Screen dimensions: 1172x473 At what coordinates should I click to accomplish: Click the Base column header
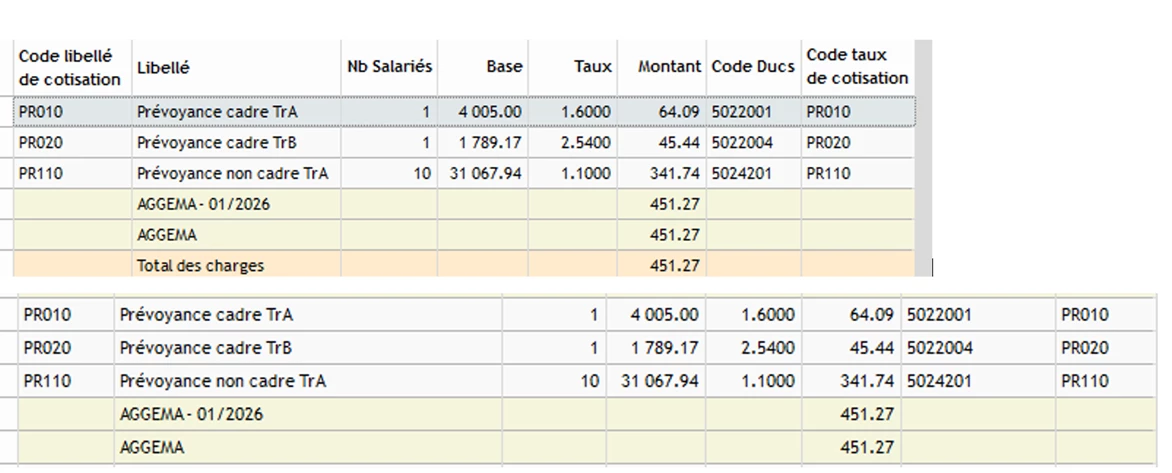point(504,67)
